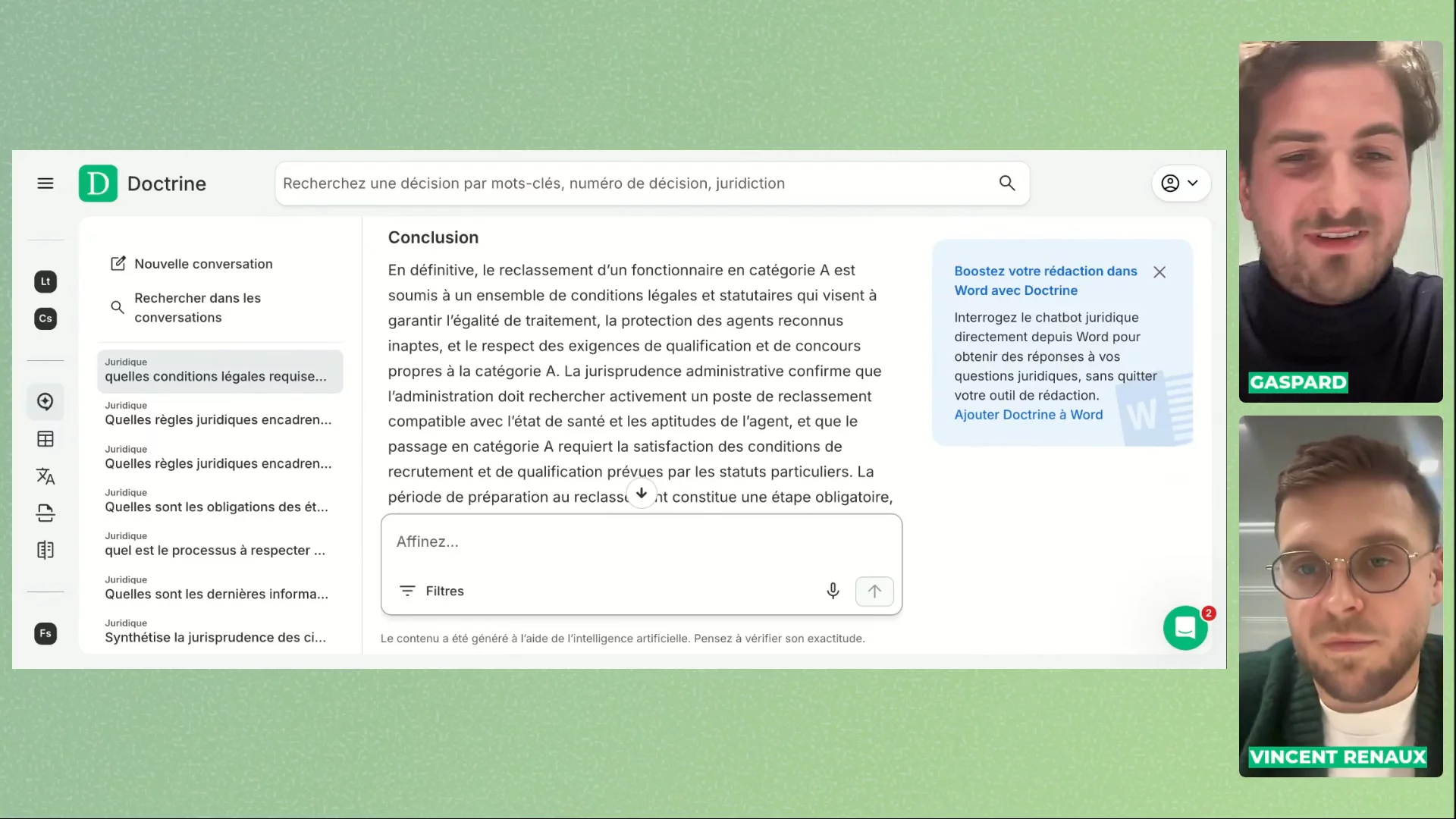Open the book sidebar icon
Viewport: 1456px width, 819px height.
click(x=45, y=550)
